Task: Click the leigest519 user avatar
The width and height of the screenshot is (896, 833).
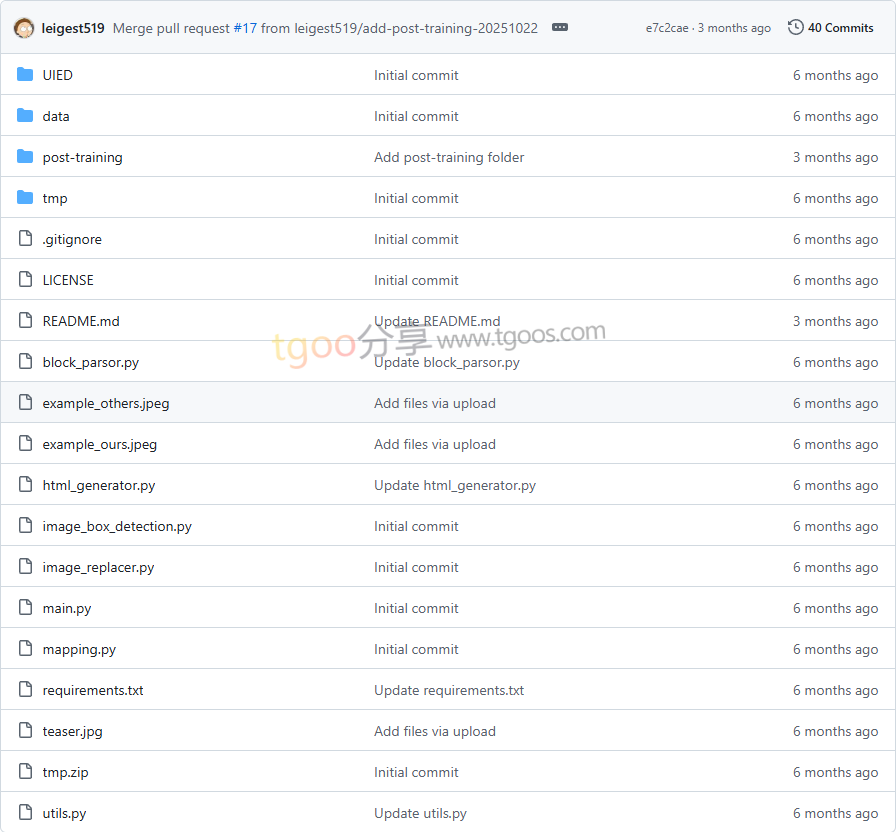Action: point(24,28)
